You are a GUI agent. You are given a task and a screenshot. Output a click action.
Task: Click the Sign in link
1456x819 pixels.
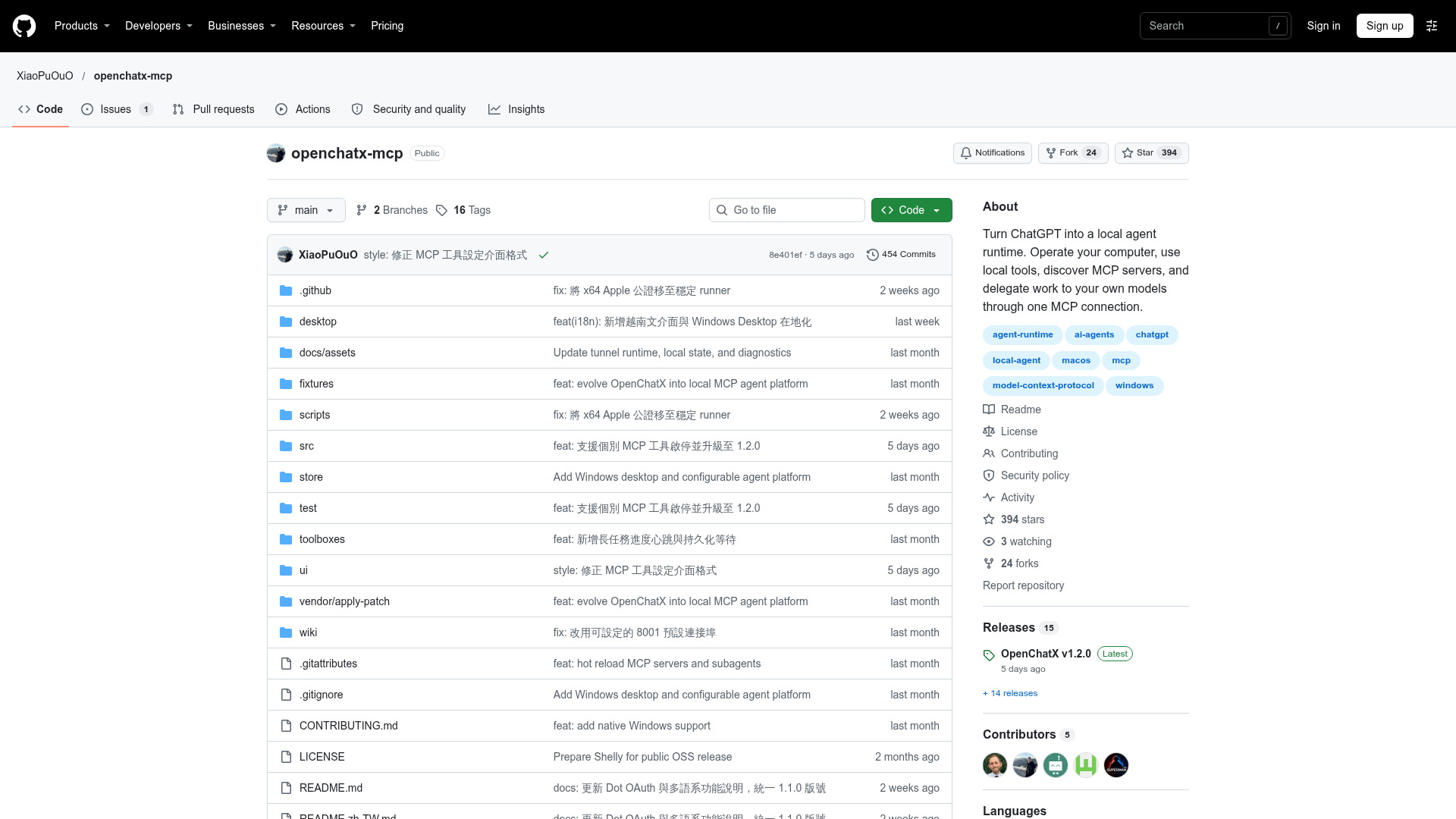point(1323,26)
